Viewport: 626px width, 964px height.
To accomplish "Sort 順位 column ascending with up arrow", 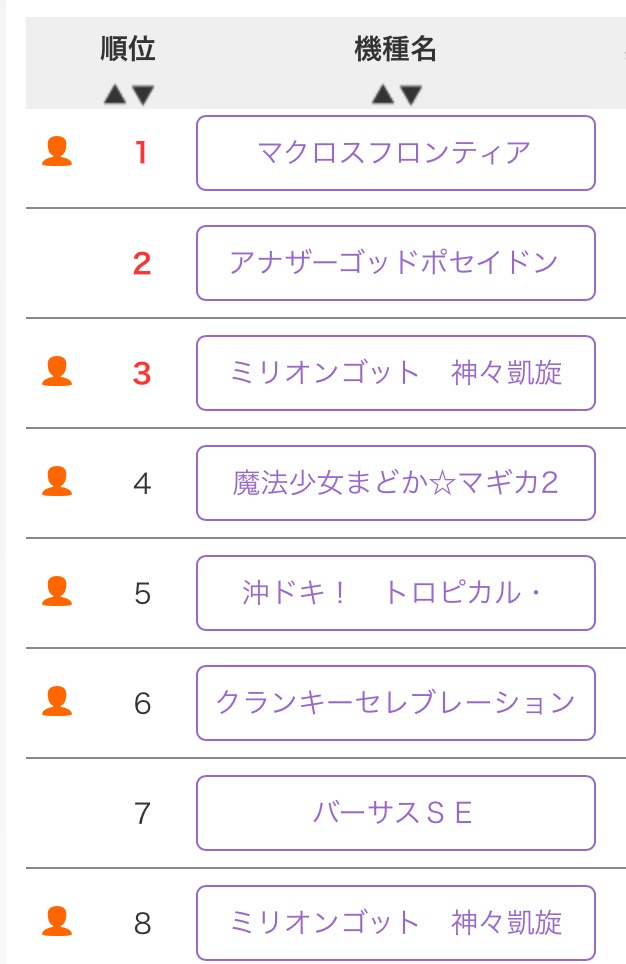I will [x=115, y=95].
